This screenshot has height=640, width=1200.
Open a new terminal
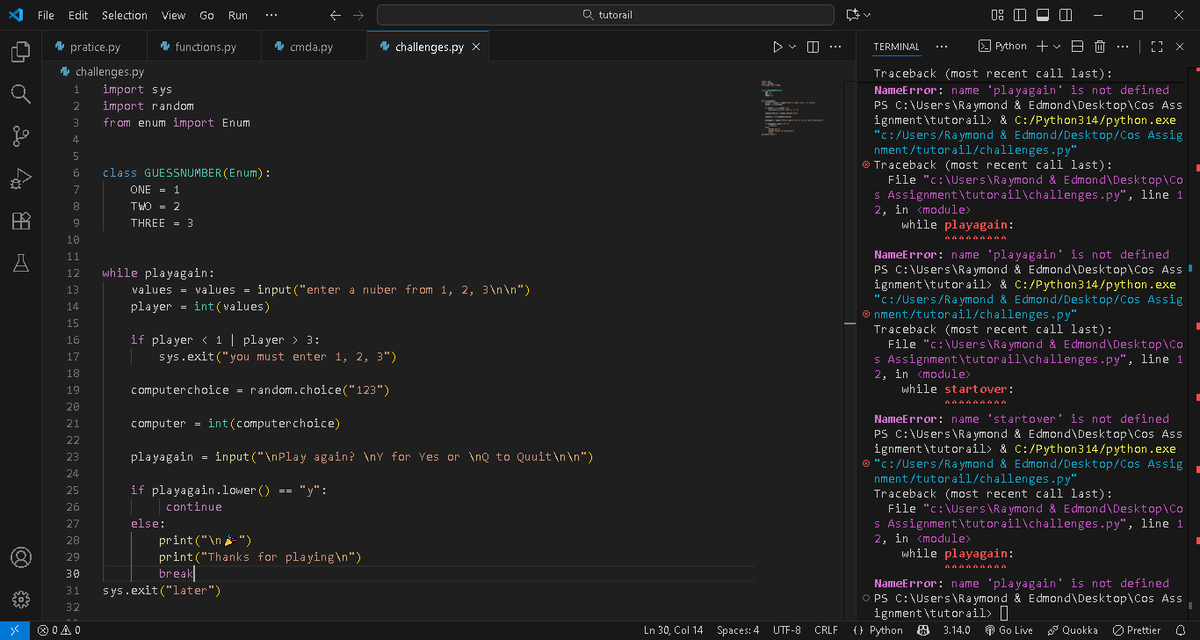[x=1044, y=46]
